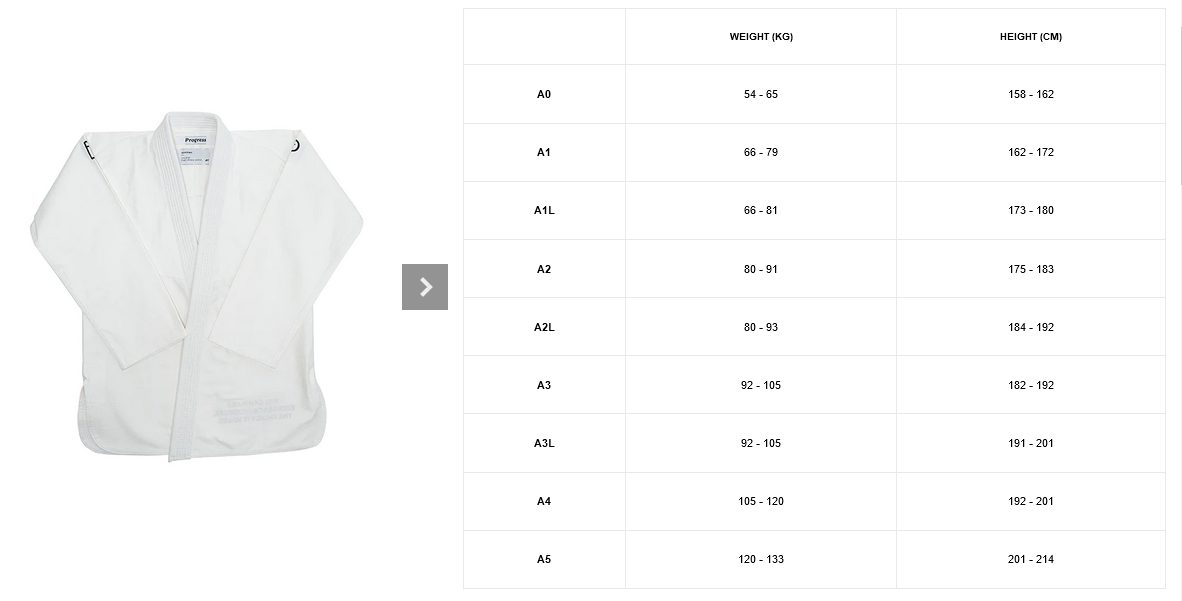The height and width of the screenshot is (601, 1182).
Task: Click the next image arrow button
Action: pyautogui.click(x=425, y=287)
